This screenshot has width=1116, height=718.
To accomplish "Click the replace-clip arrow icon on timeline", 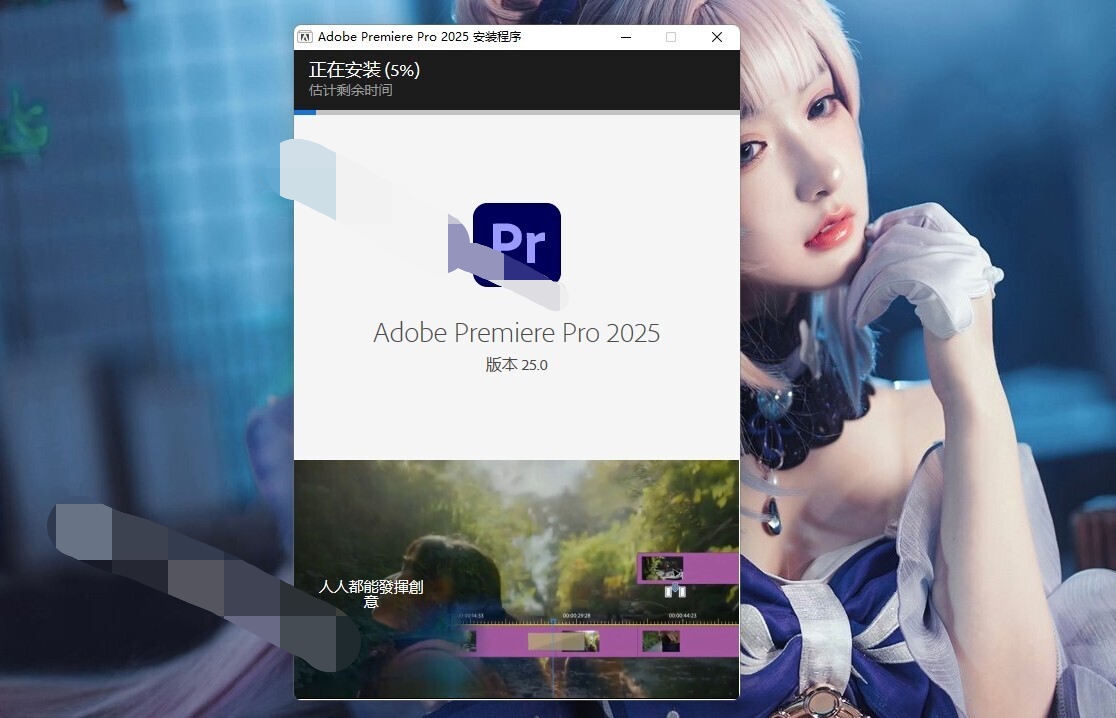I will pyautogui.click(x=675, y=590).
